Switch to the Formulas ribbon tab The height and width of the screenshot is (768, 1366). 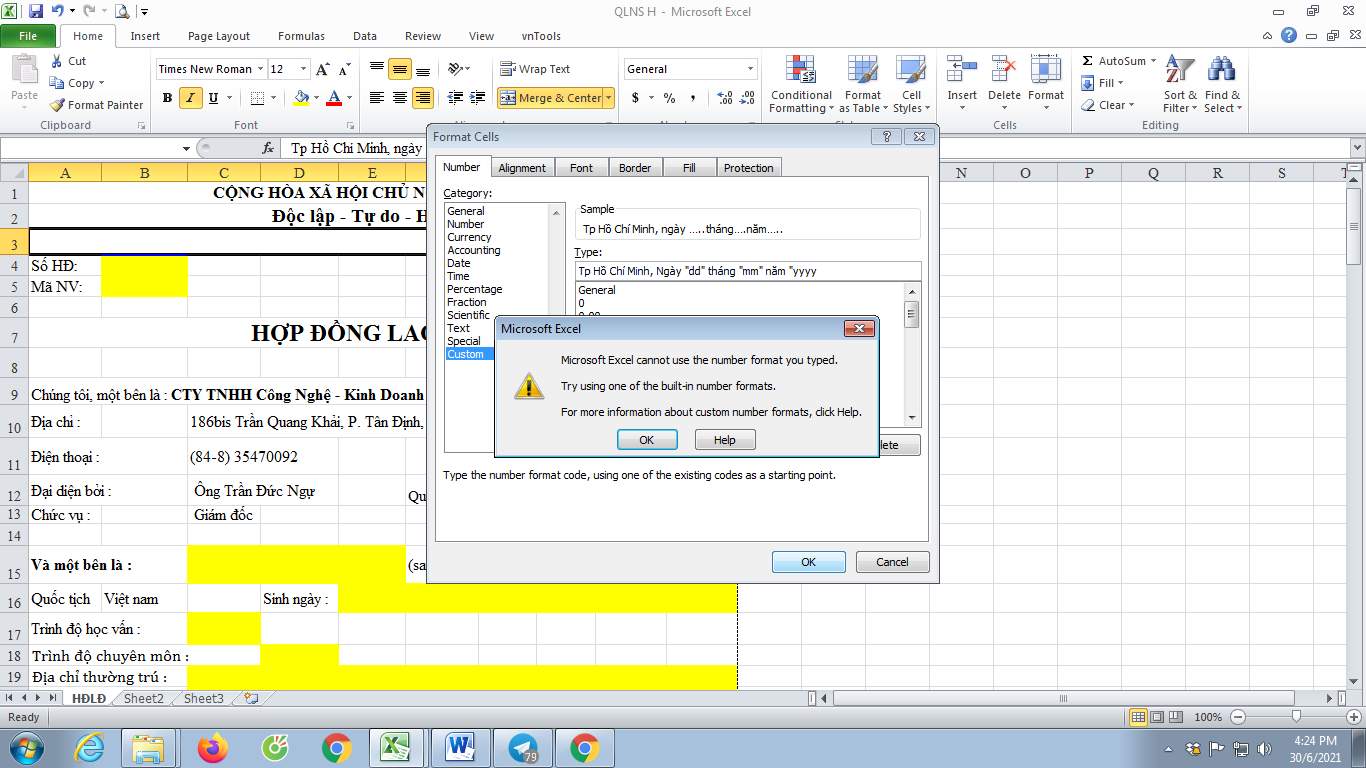(301, 36)
